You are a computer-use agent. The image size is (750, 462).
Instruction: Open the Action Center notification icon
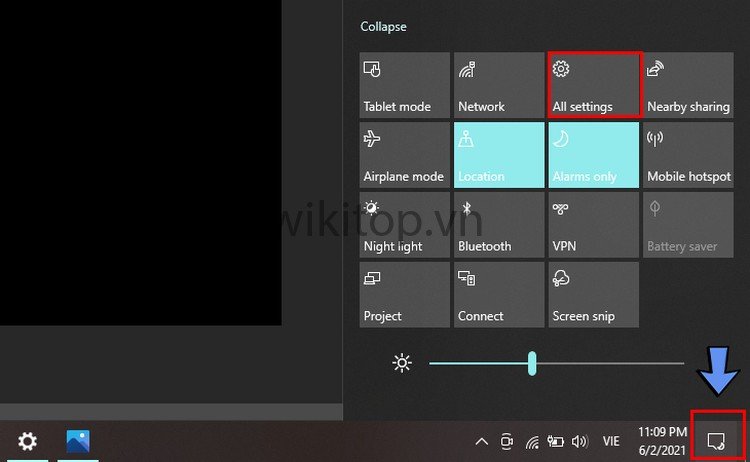click(716, 440)
